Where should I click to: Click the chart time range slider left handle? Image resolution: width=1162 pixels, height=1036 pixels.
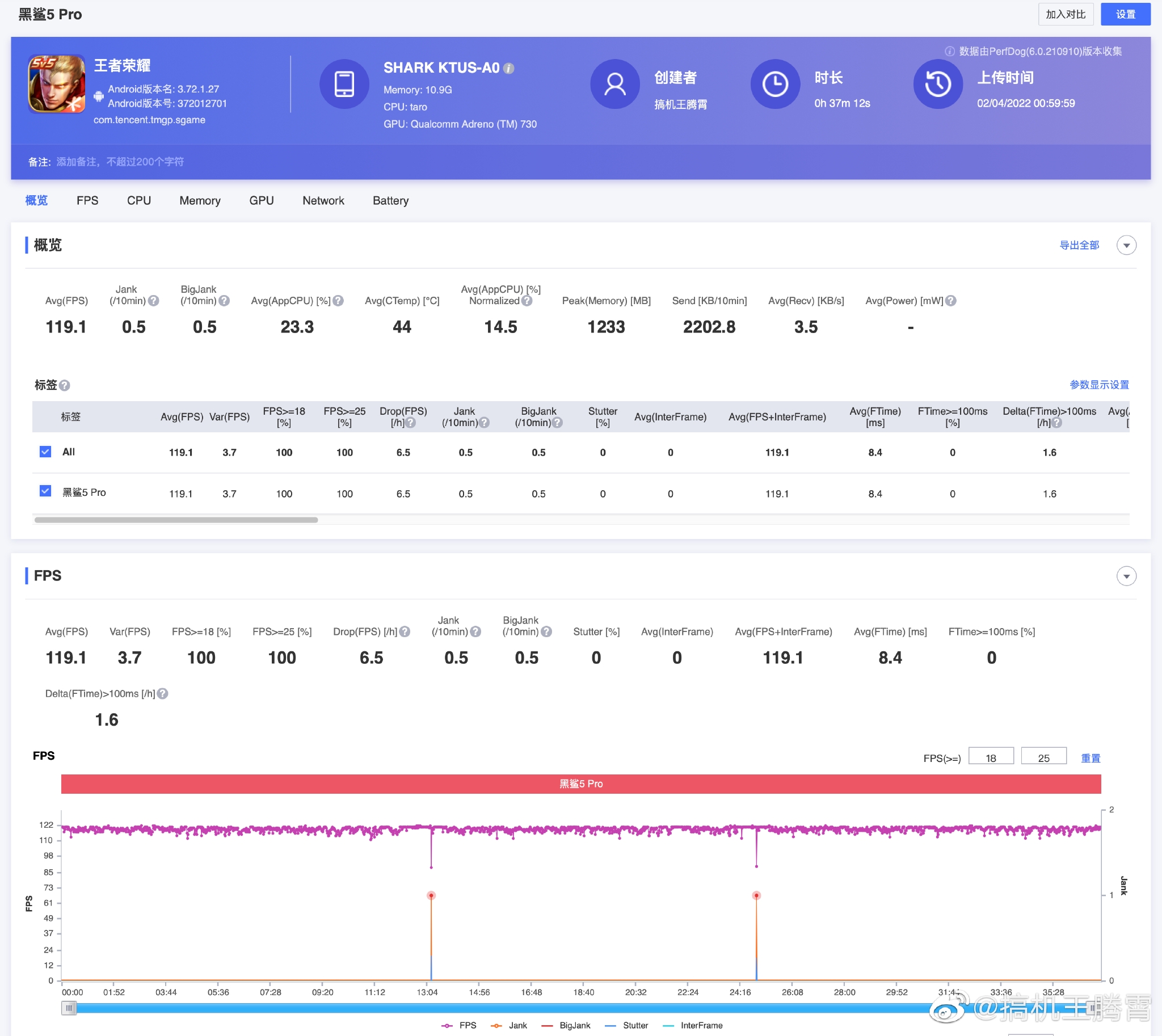pos(69,1008)
